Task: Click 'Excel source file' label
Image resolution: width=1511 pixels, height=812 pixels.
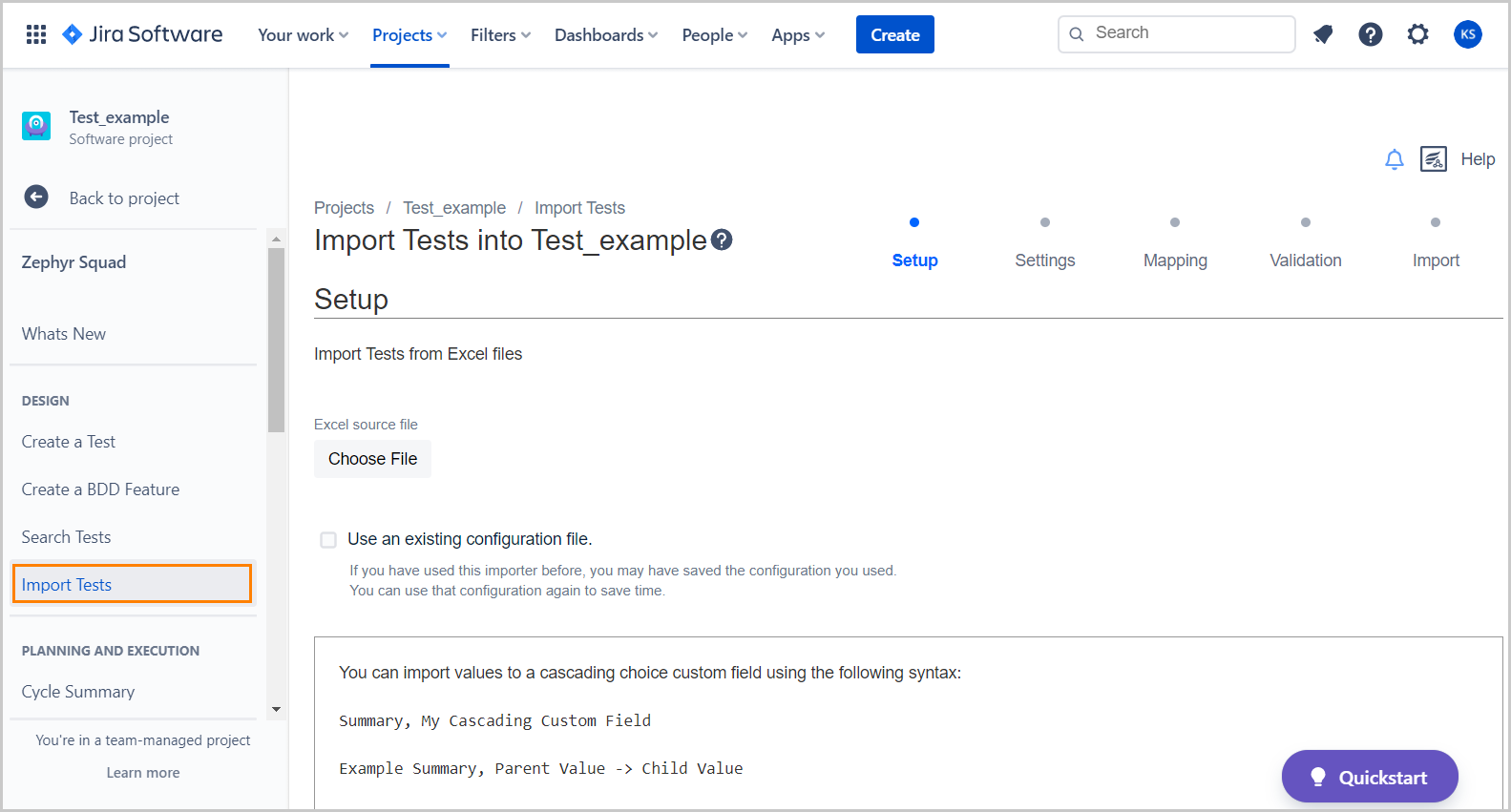Action: click(366, 425)
